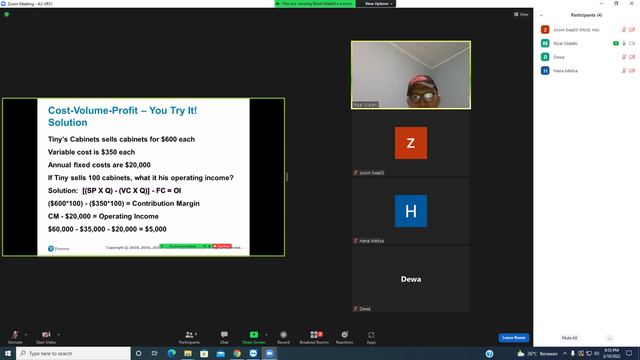
Task: Open audio options arrow beside Unmute
Action: pos(26,335)
